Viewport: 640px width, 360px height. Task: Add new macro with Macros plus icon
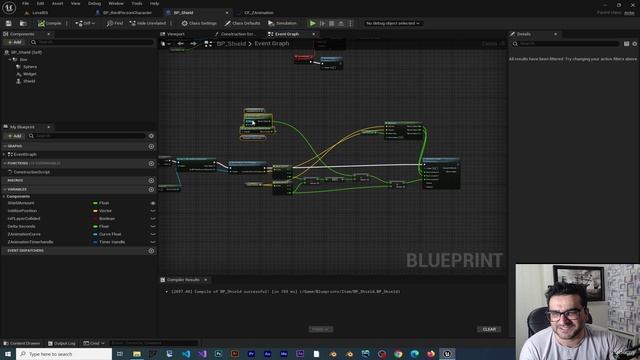(x=151, y=180)
